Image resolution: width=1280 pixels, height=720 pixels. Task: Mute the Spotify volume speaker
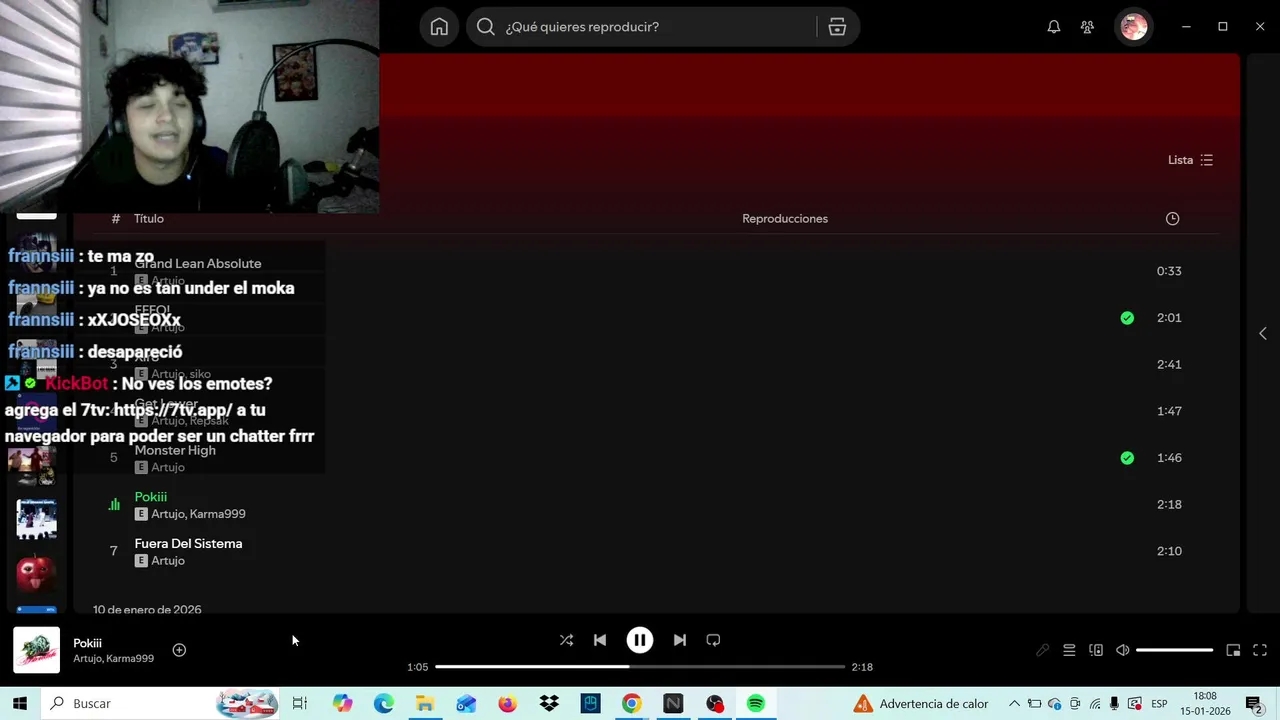coord(1123,650)
